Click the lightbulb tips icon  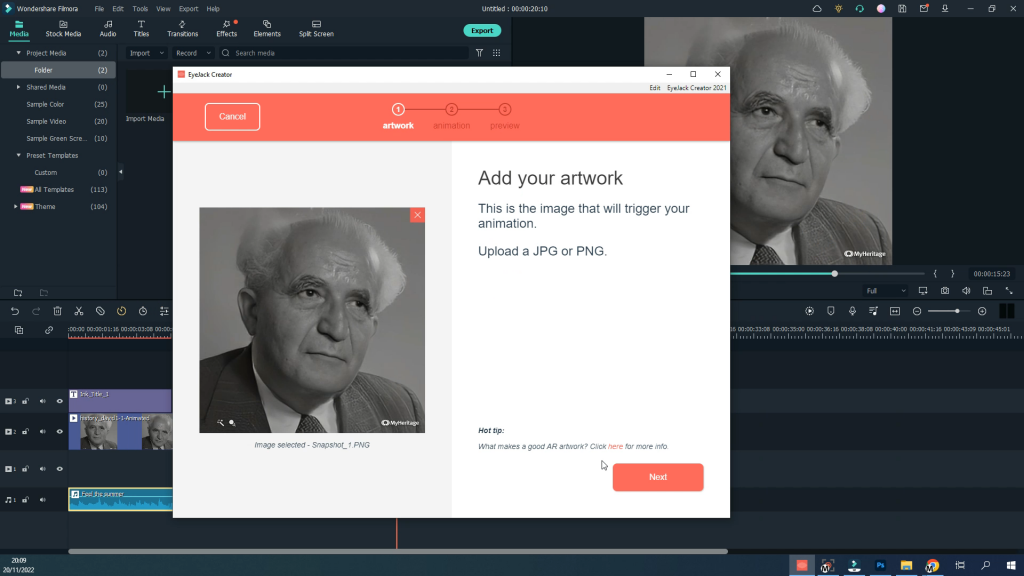point(839,8)
